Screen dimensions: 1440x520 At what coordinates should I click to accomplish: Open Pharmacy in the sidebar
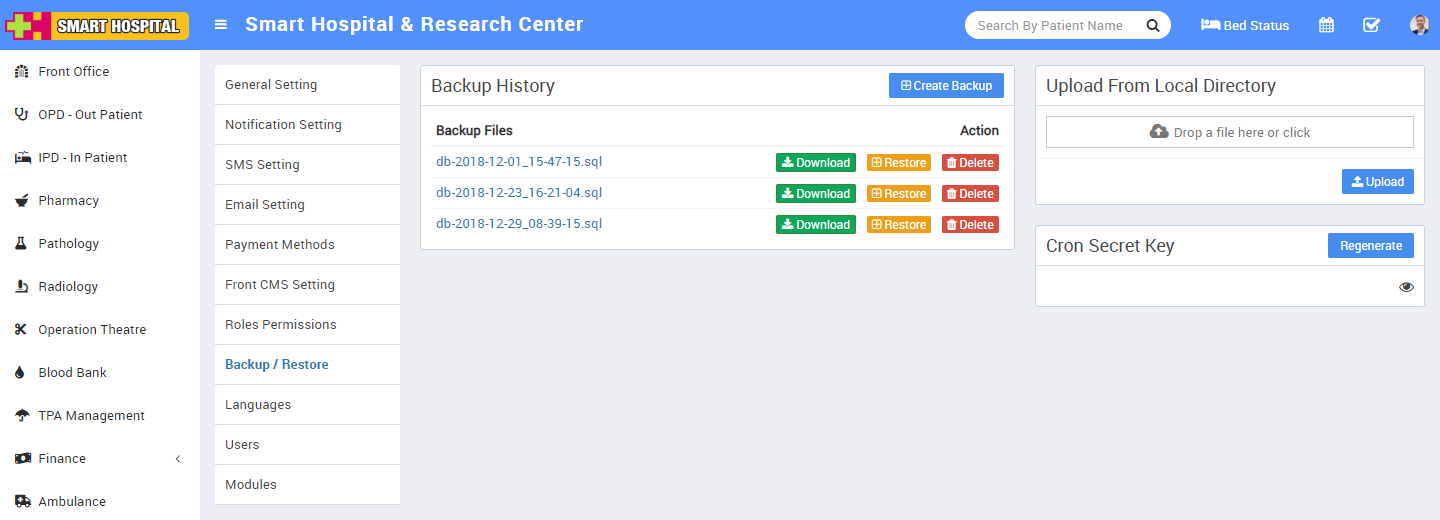(68, 201)
